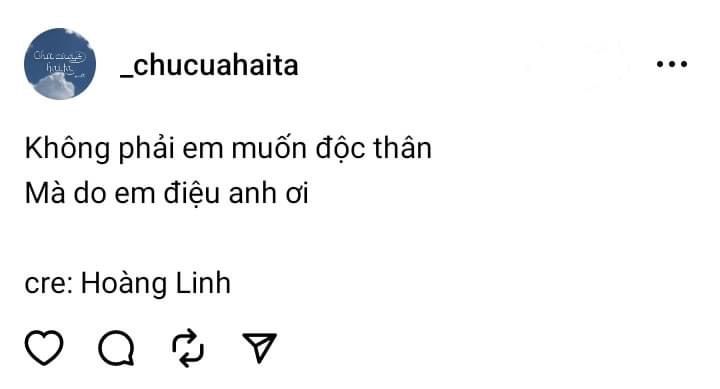Open comments via the speech bubble icon
The image size is (720, 389).
click(117, 348)
